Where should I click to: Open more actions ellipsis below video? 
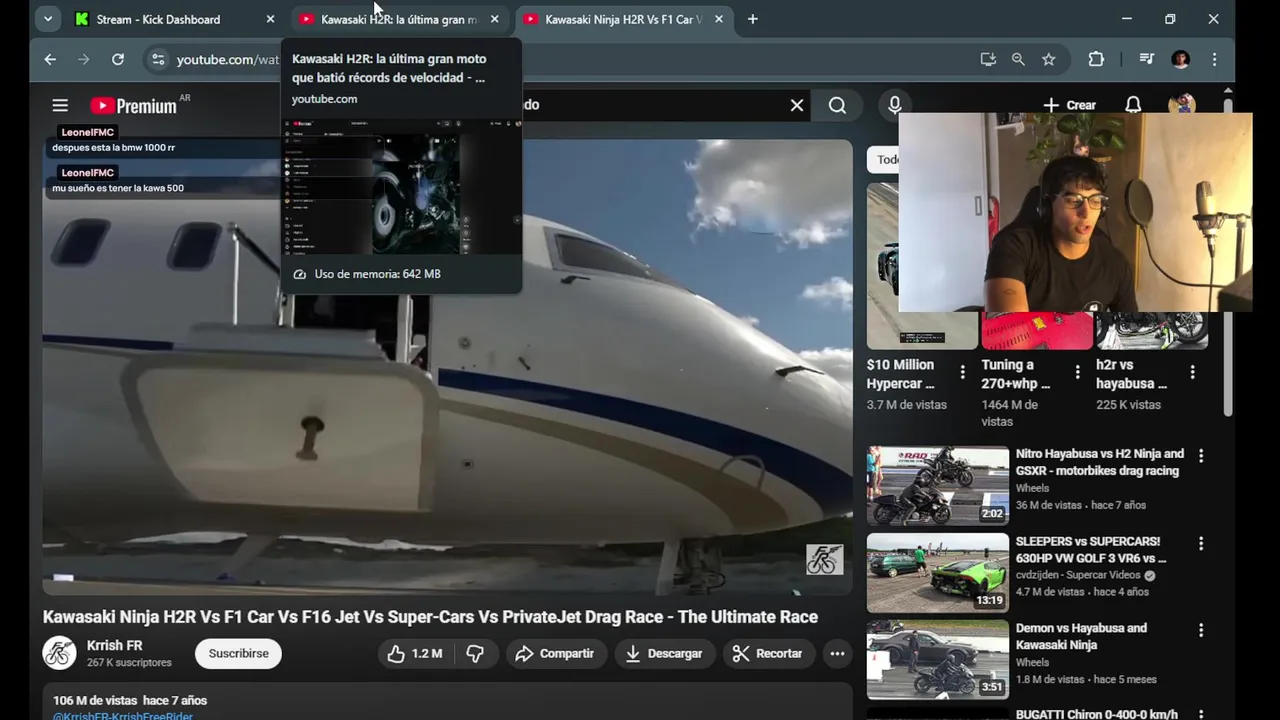[x=837, y=653]
